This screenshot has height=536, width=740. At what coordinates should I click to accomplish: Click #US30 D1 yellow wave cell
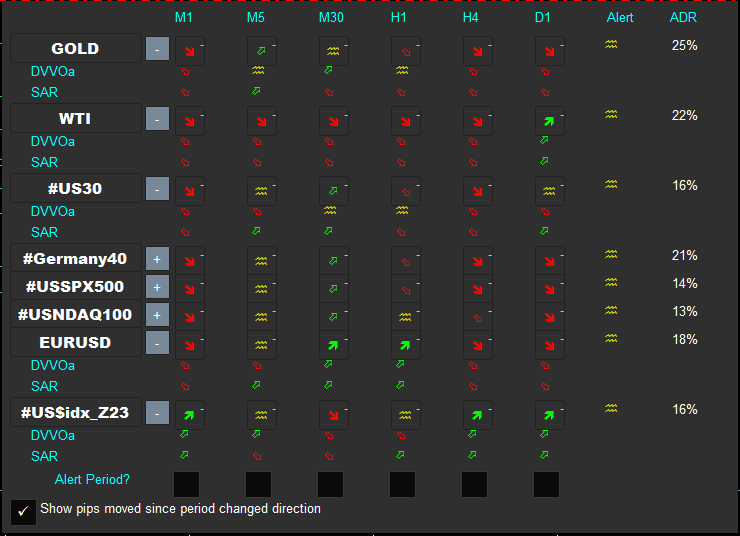(550, 191)
